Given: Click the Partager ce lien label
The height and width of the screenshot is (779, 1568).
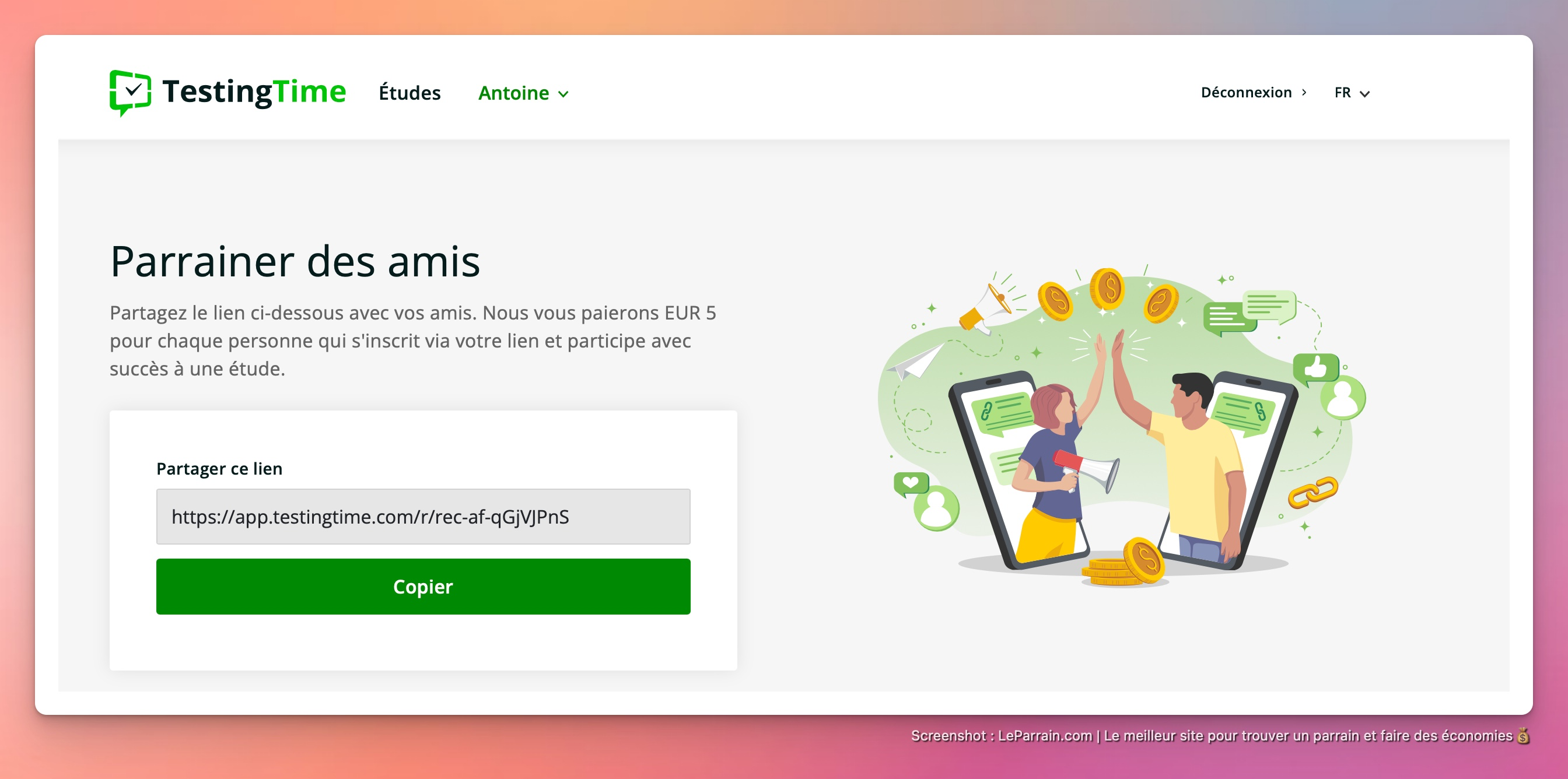Looking at the screenshot, I should 219,469.
